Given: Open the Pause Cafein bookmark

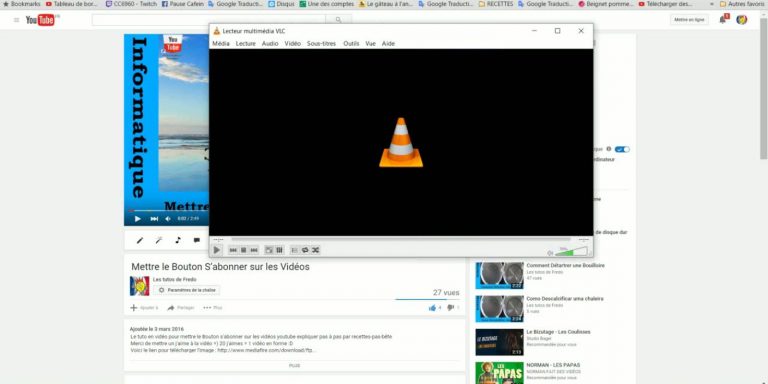Looking at the screenshot, I should [183, 4].
